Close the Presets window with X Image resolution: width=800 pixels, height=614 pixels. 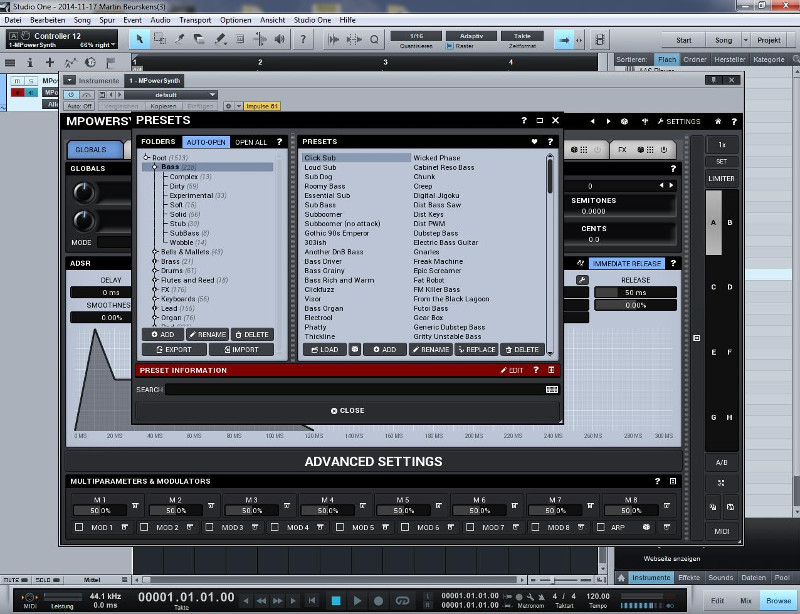[555, 120]
